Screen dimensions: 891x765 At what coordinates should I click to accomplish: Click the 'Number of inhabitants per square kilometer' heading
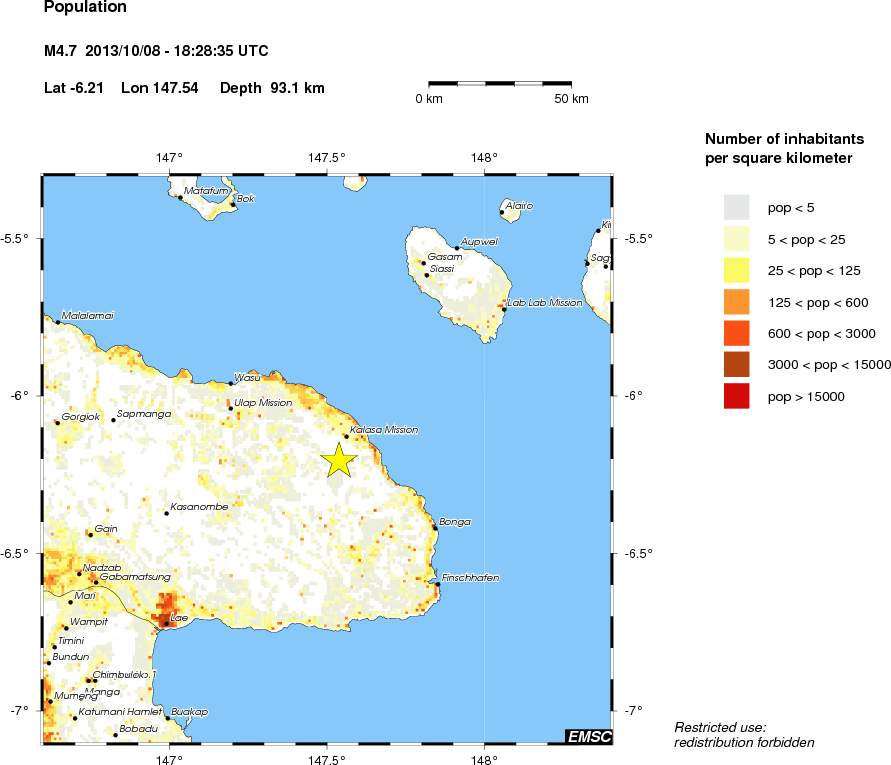pos(785,148)
